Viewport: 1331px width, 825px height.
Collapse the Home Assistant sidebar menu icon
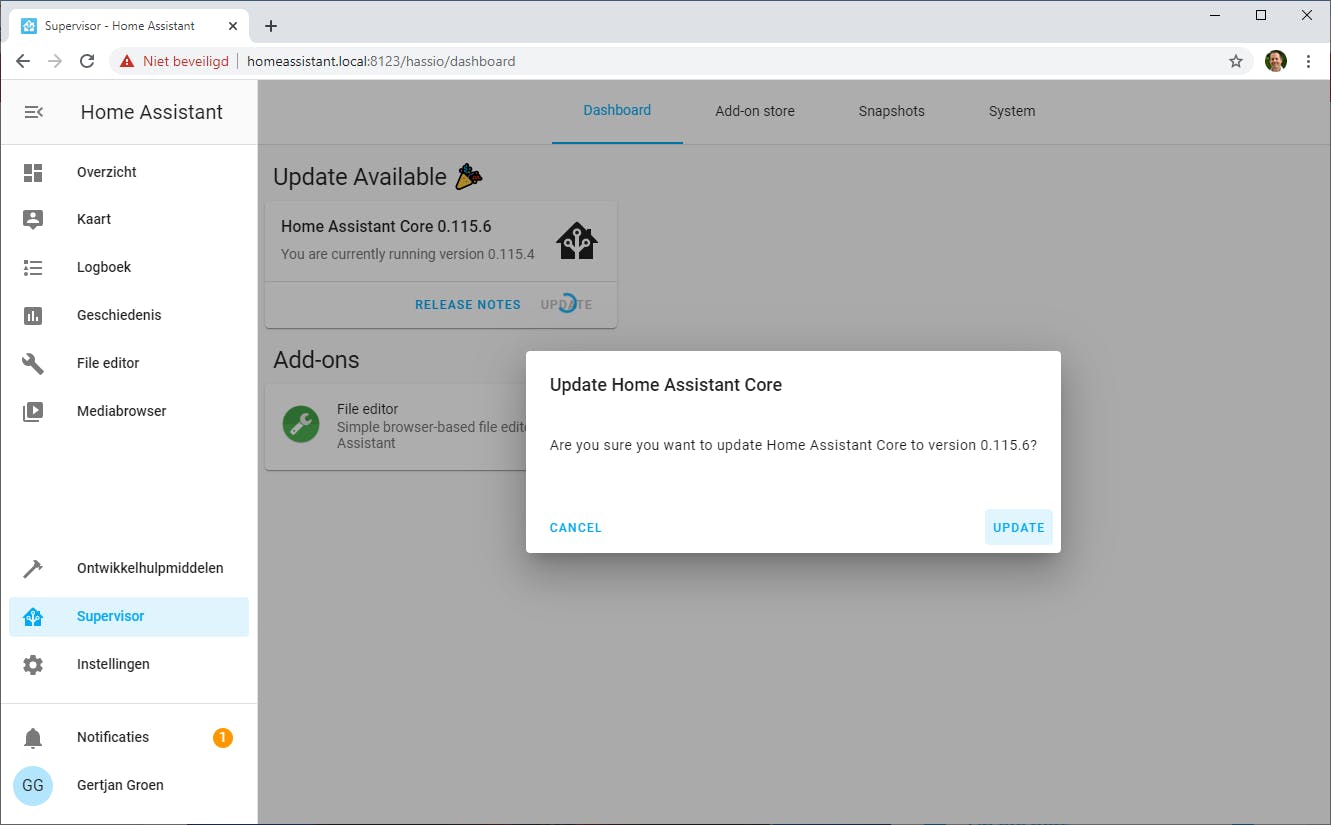click(x=33, y=112)
